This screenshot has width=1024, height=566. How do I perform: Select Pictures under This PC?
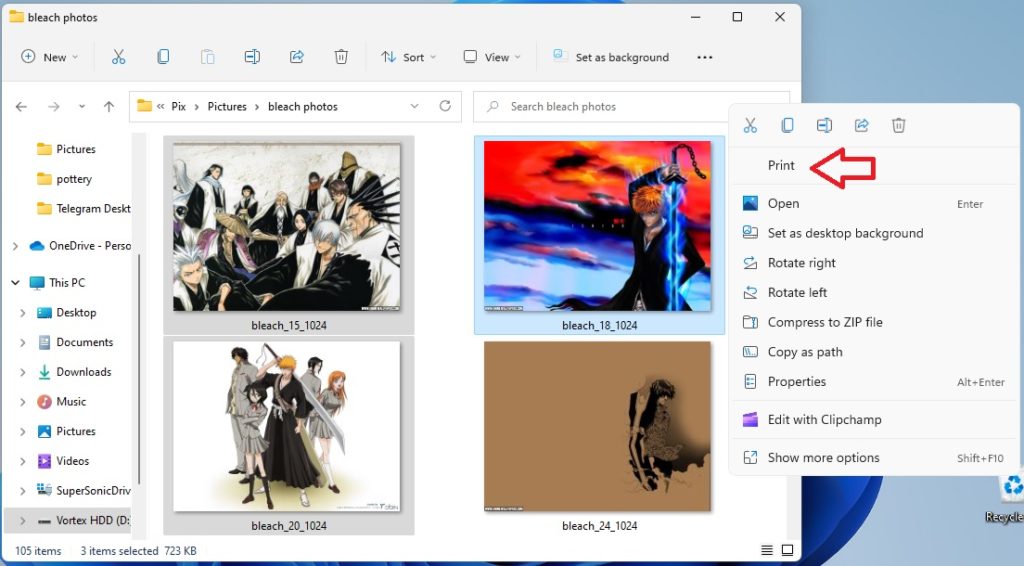[67, 432]
